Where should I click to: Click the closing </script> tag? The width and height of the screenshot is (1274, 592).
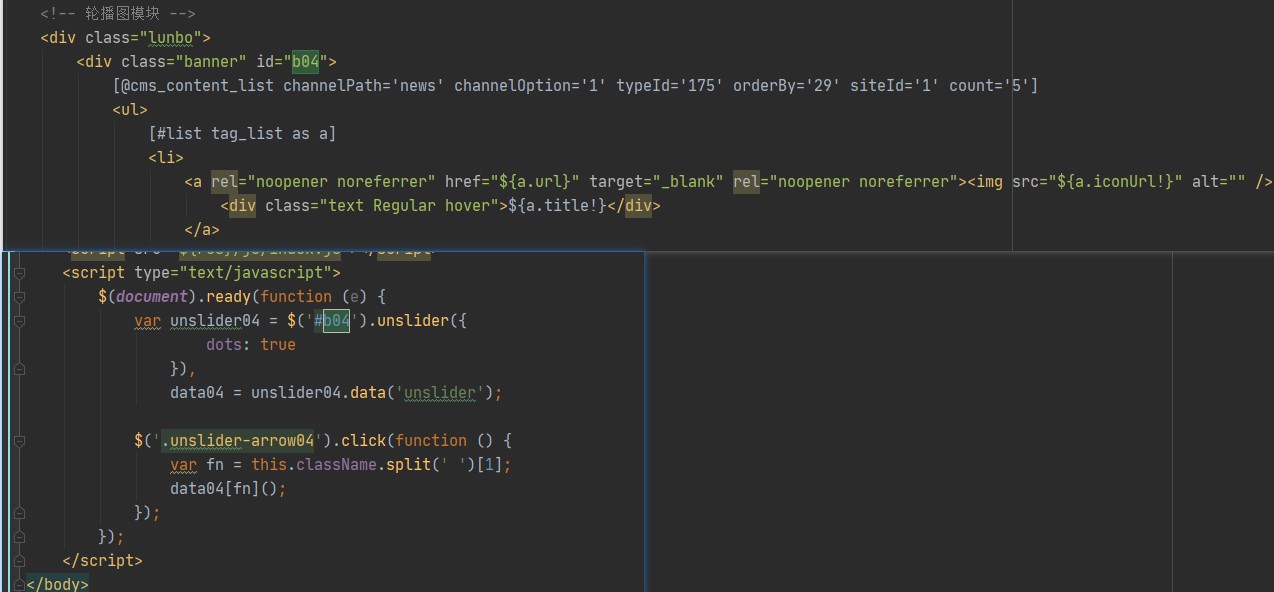coord(102,561)
